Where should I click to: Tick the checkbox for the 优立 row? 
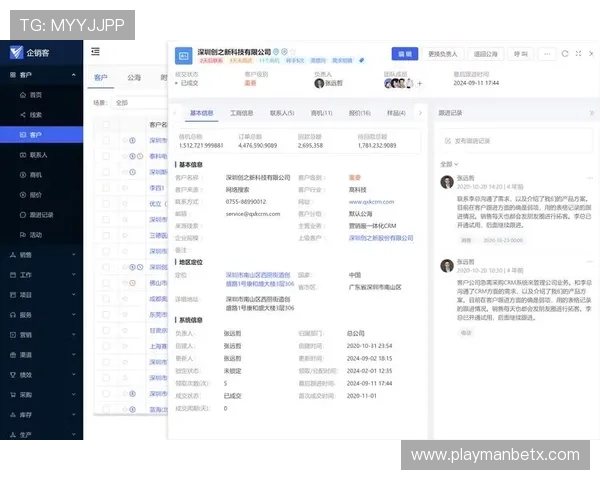click(x=106, y=204)
